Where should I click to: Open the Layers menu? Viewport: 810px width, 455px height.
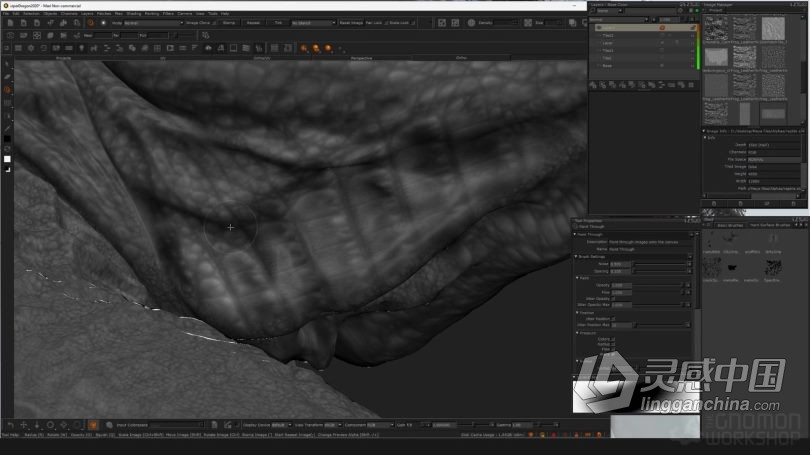click(87, 13)
